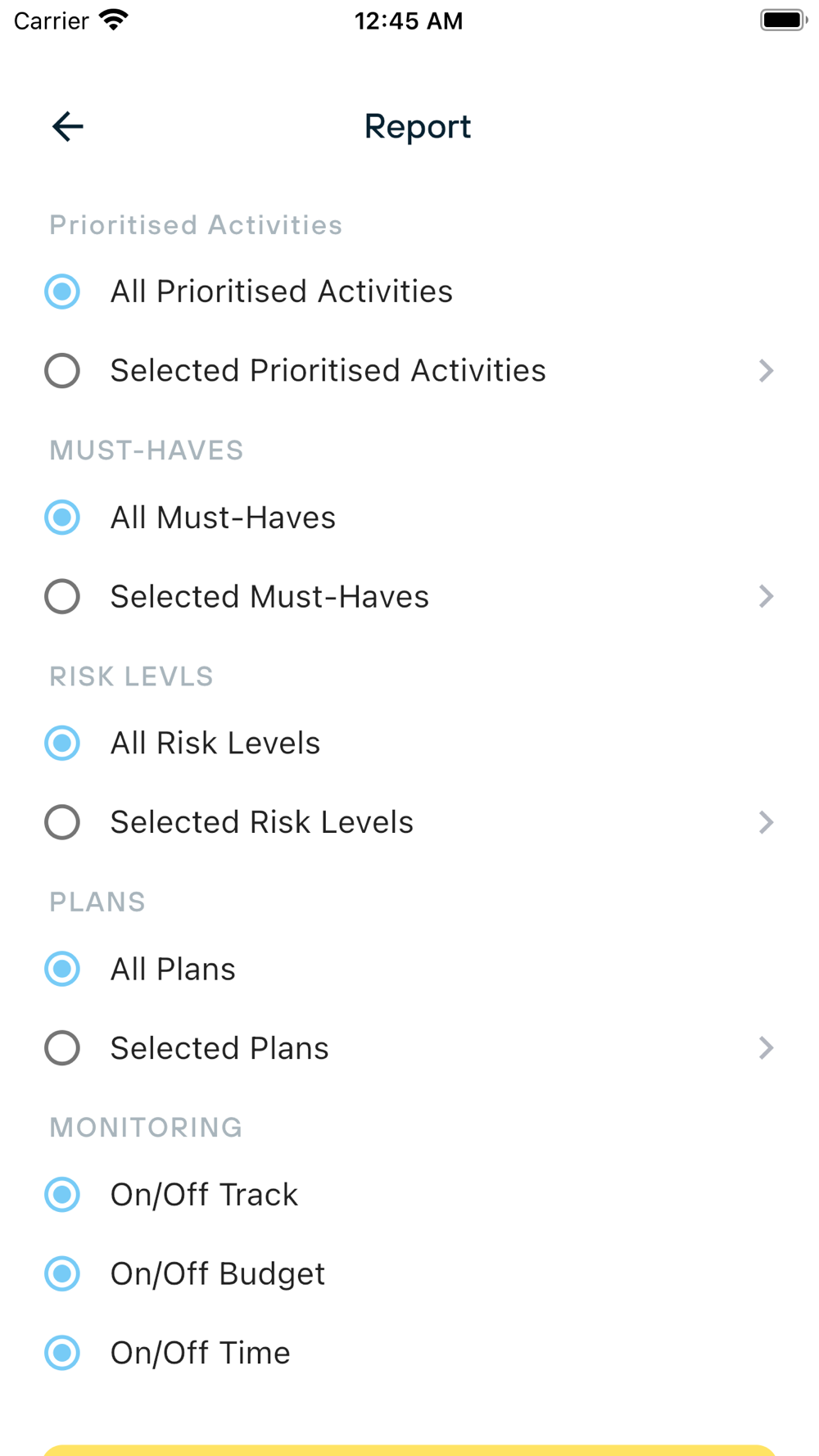Choose Selected Plans radio option
The width and height of the screenshot is (819, 1456).
click(x=62, y=1048)
